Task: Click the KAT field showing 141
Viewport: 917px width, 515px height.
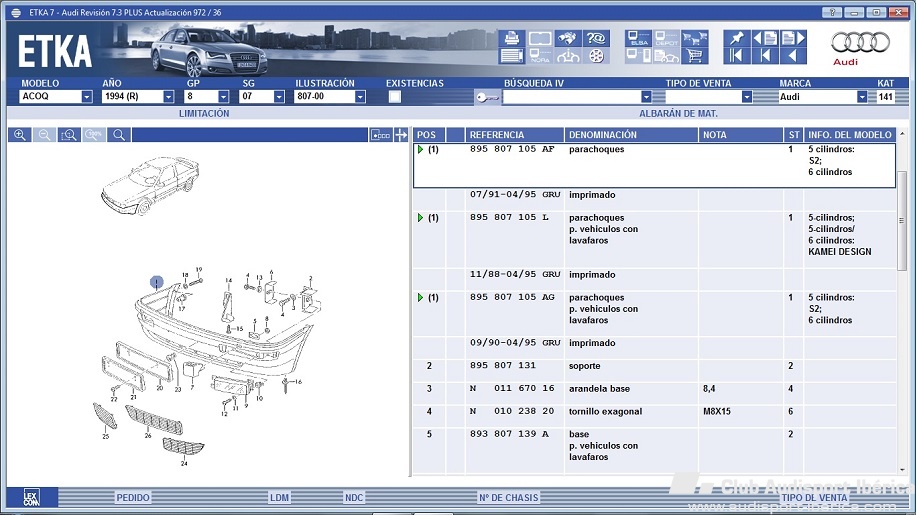Action: [885, 96]
